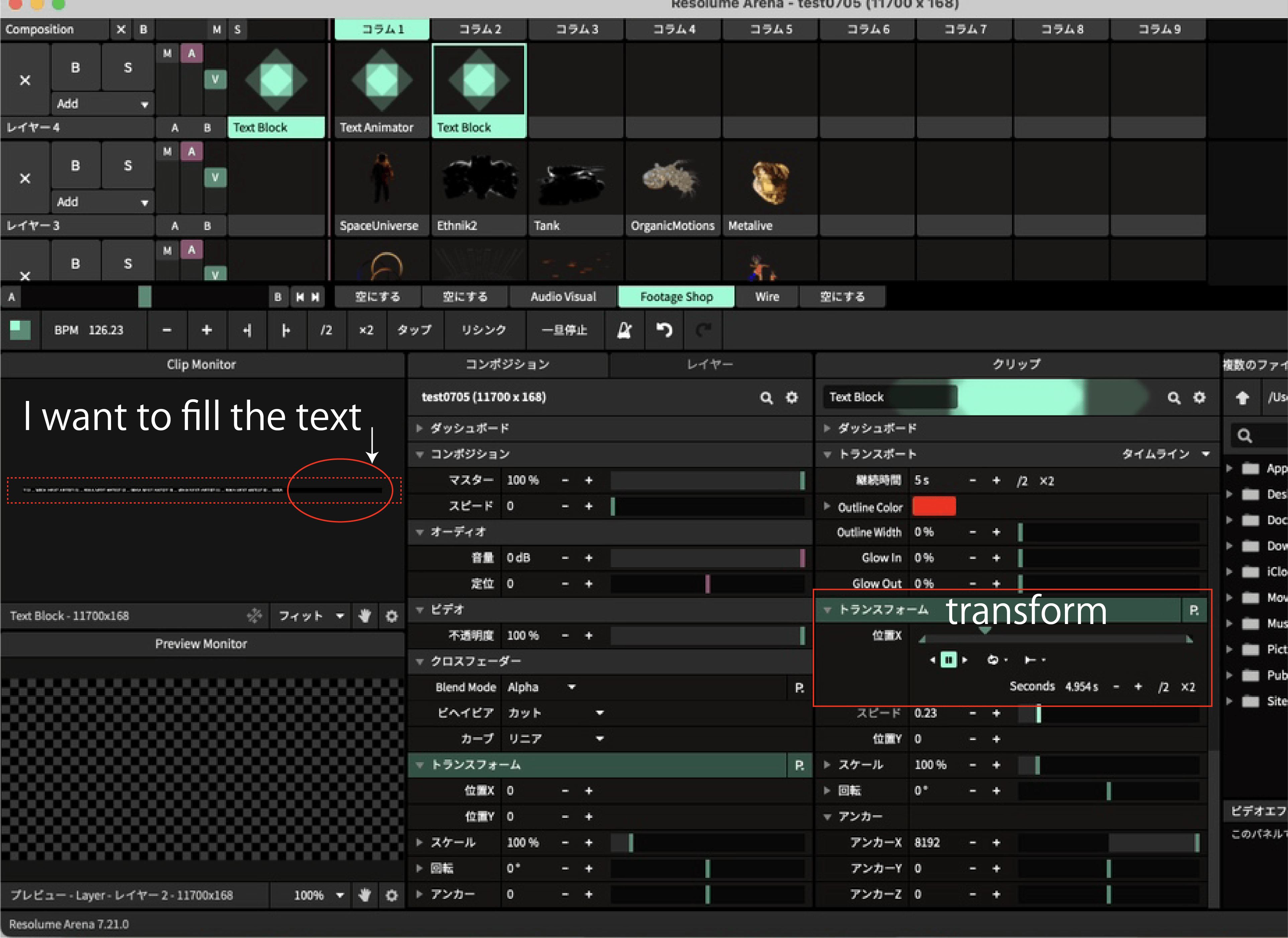The height and width of the screenshot is (938, 1288).
Task: Click the nudge BPM forward icon
Action: (x=286, y=330)
